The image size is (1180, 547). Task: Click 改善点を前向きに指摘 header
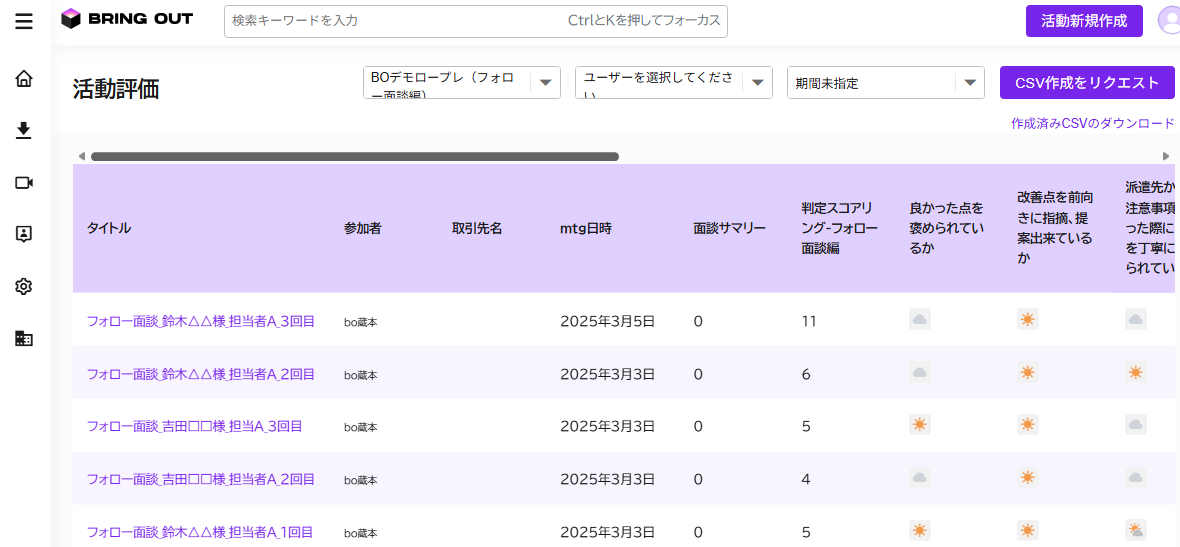pos(1055,229)
